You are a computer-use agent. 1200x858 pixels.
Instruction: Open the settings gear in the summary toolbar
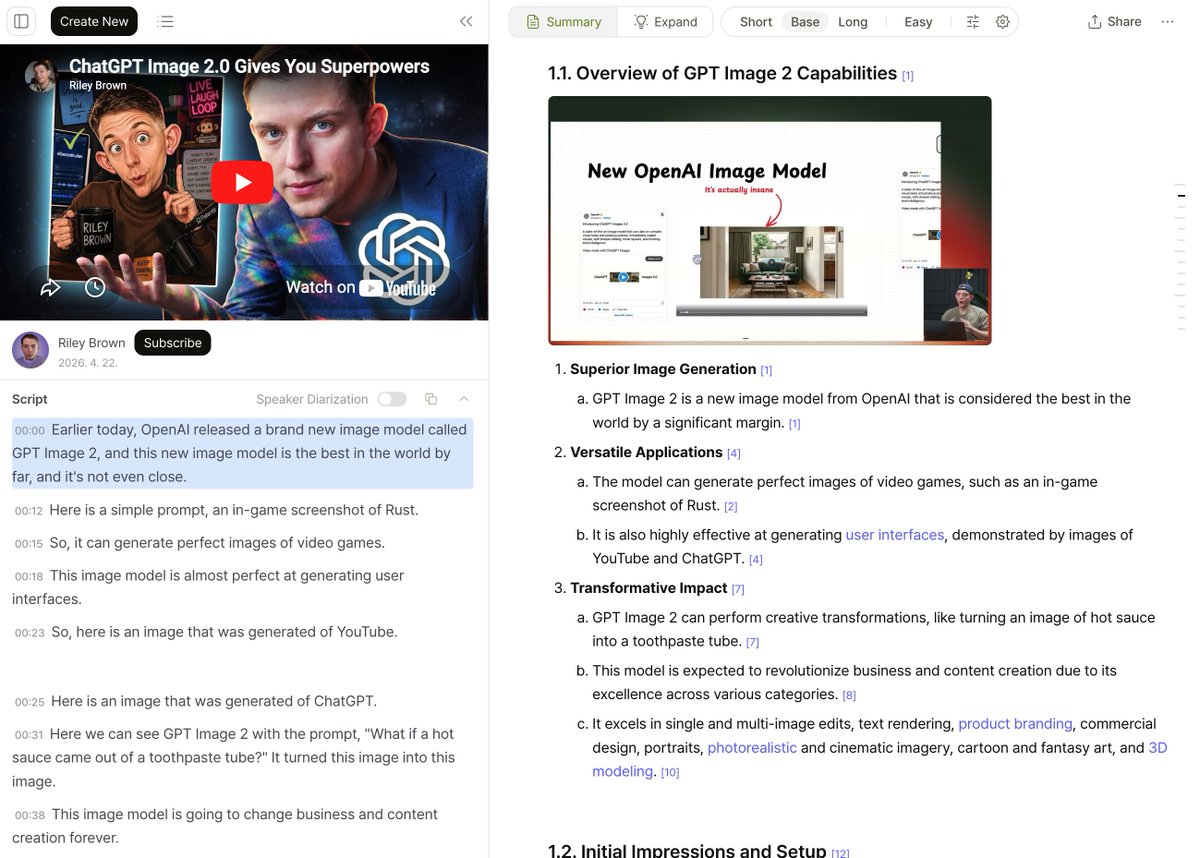[1003, 22]
